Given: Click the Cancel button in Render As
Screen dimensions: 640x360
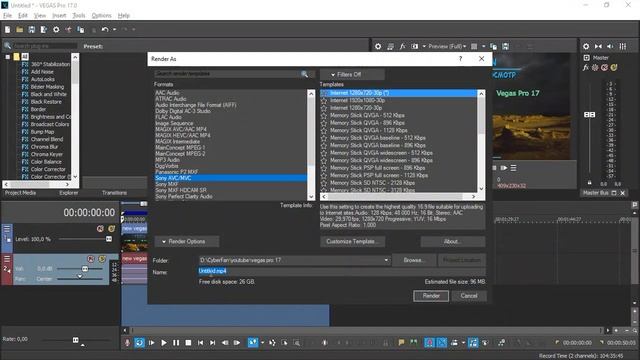Looking at the screenshot, I should pyautogui.click(x=469, y=296).
